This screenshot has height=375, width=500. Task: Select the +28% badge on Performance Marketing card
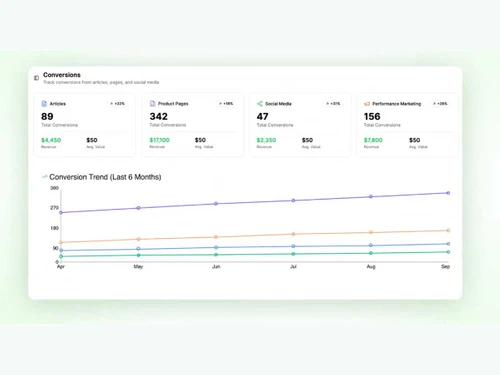(x=440, y=104)
